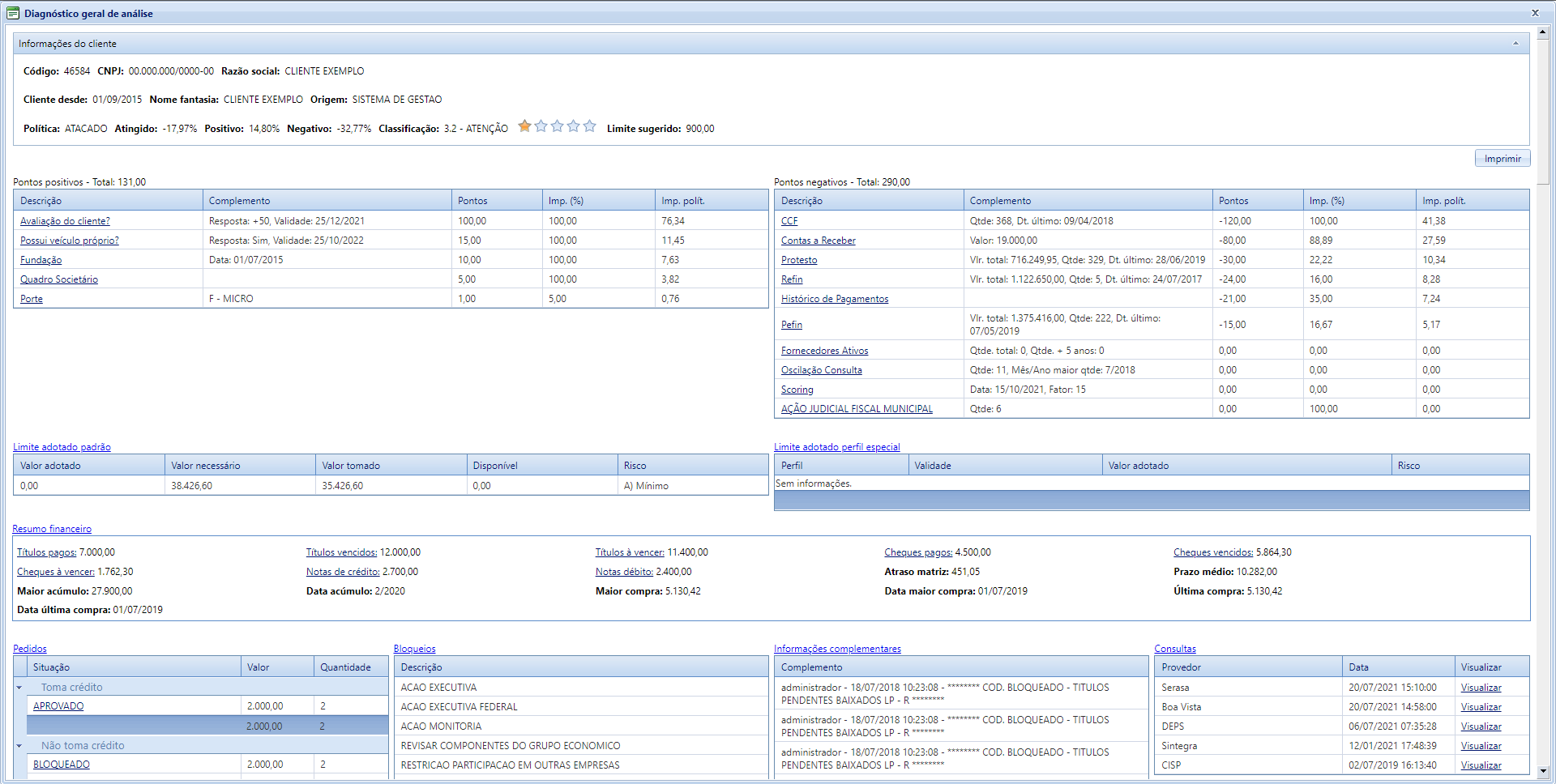
Task: Sort positive points by Pontos column header
Action: click(x=497, y=201)
